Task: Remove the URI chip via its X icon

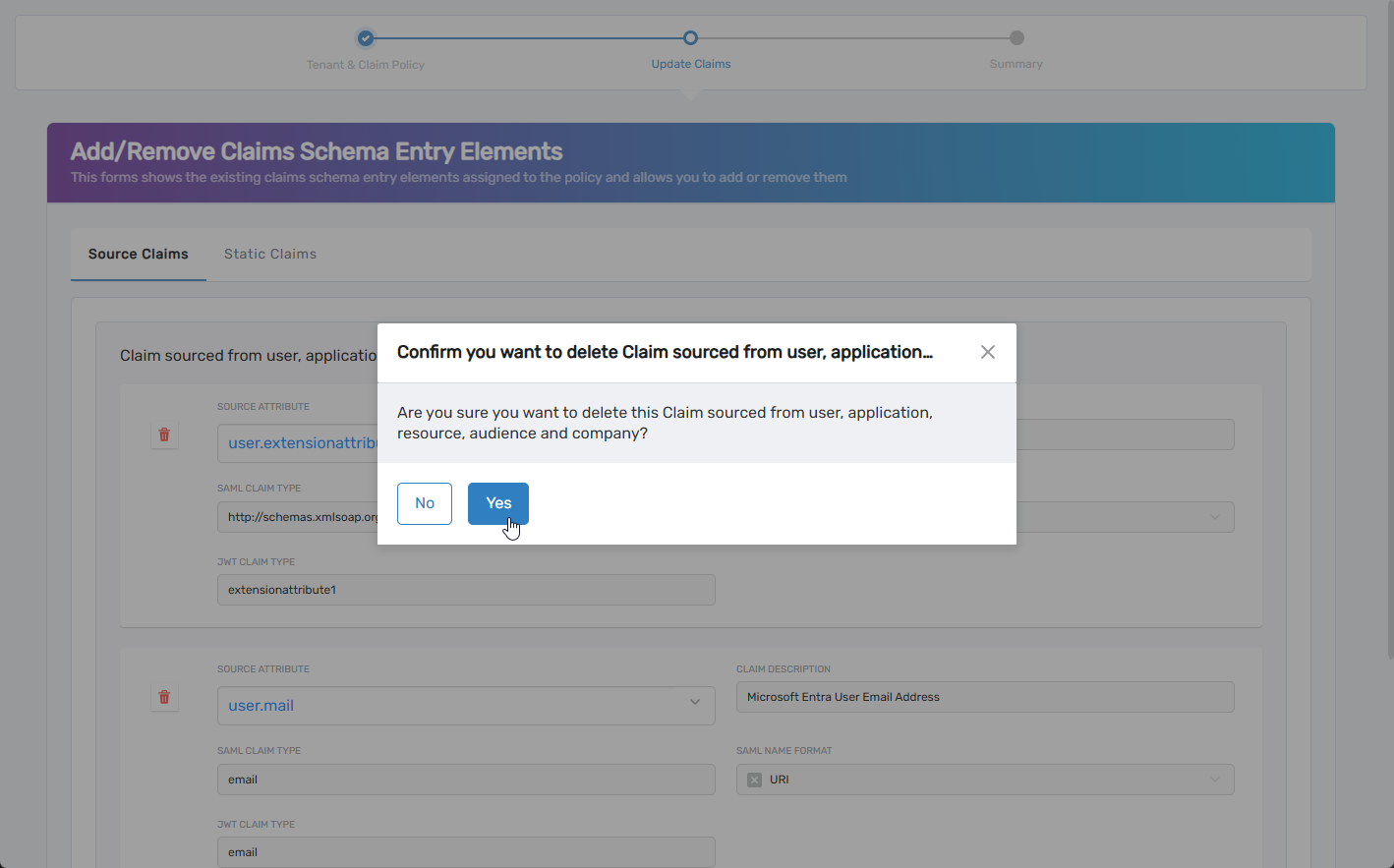Action: click(753, 780)
